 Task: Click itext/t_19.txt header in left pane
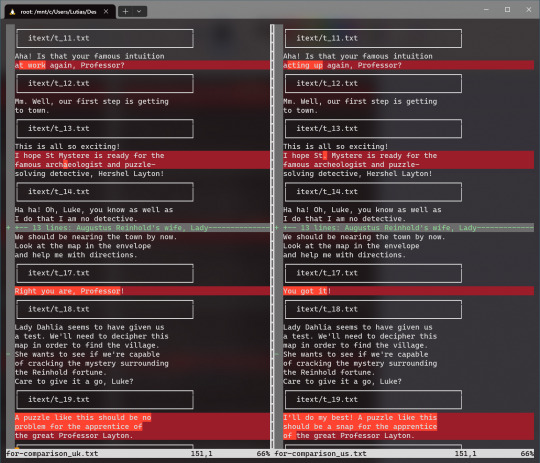[x=105, y=400]
